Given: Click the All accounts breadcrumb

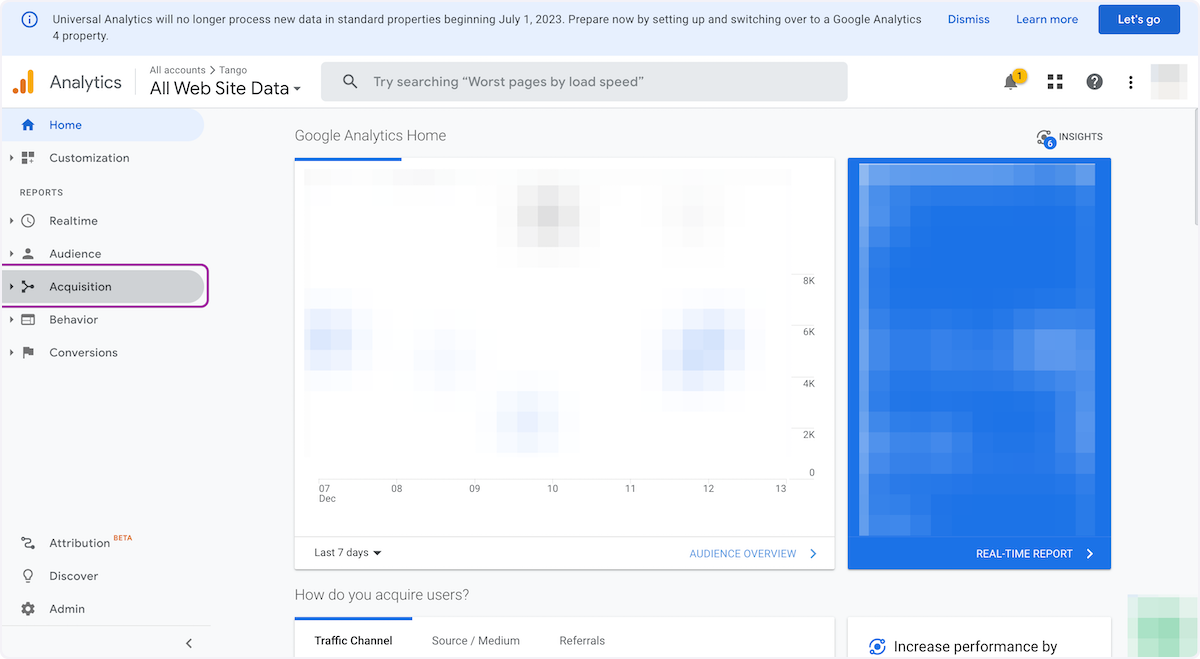Looking at the screenshot, I should 177,70.
